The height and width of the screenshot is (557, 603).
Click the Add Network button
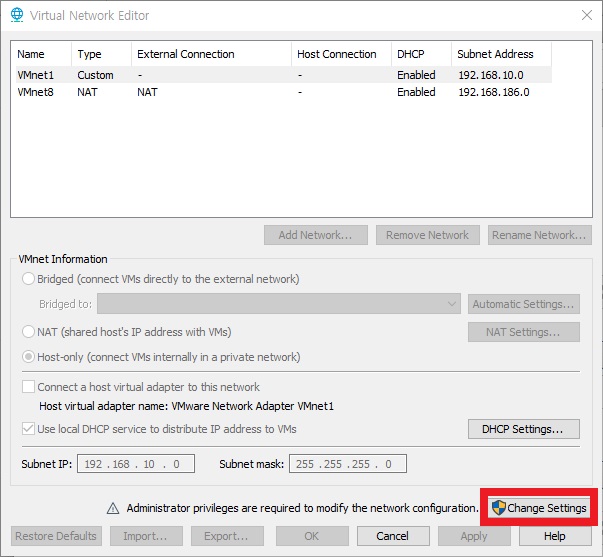316,235
